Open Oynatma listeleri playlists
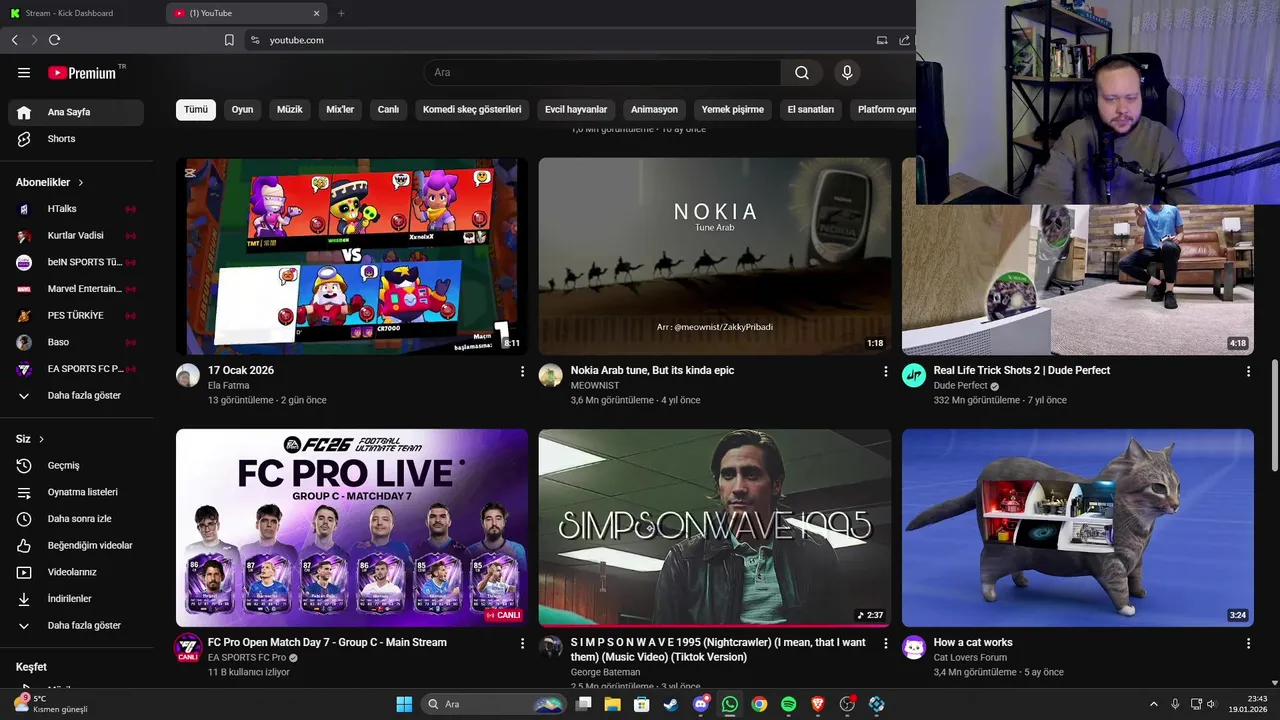The width and height of the screenshot is (1280, 720). click(x=76, y=492)
